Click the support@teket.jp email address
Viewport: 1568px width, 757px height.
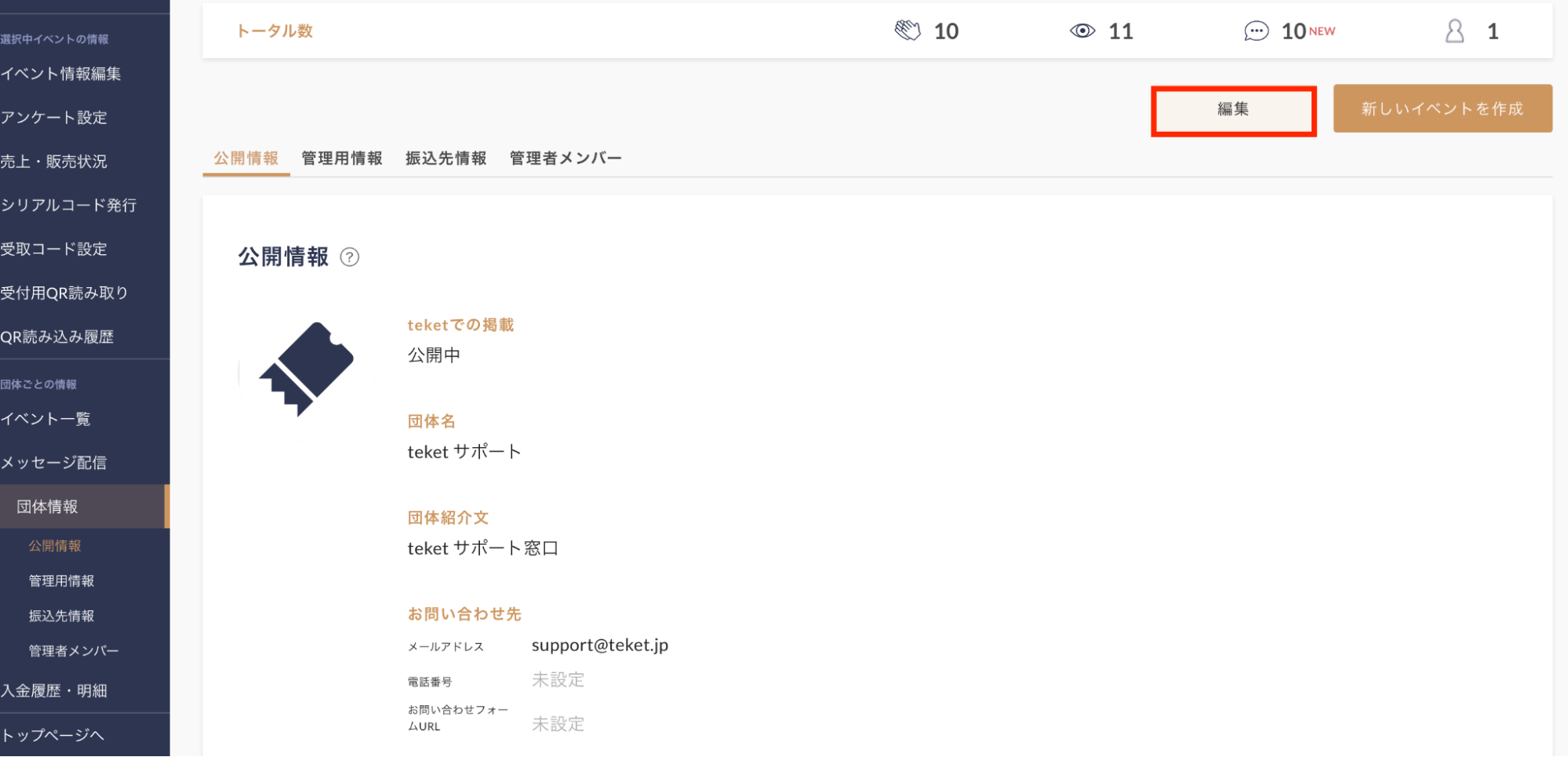600,645
